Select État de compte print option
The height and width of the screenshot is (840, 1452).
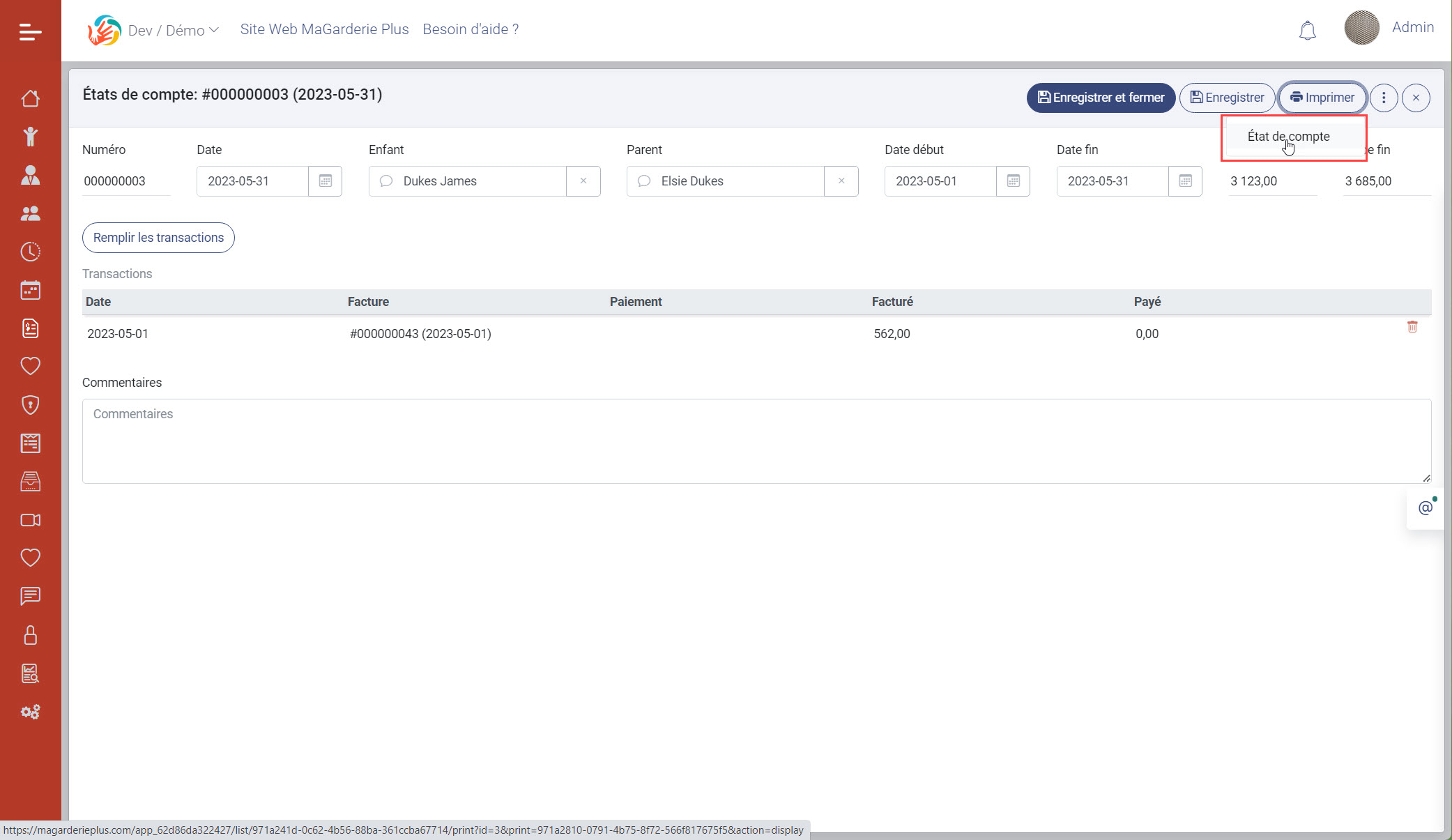pos(1288,137)
